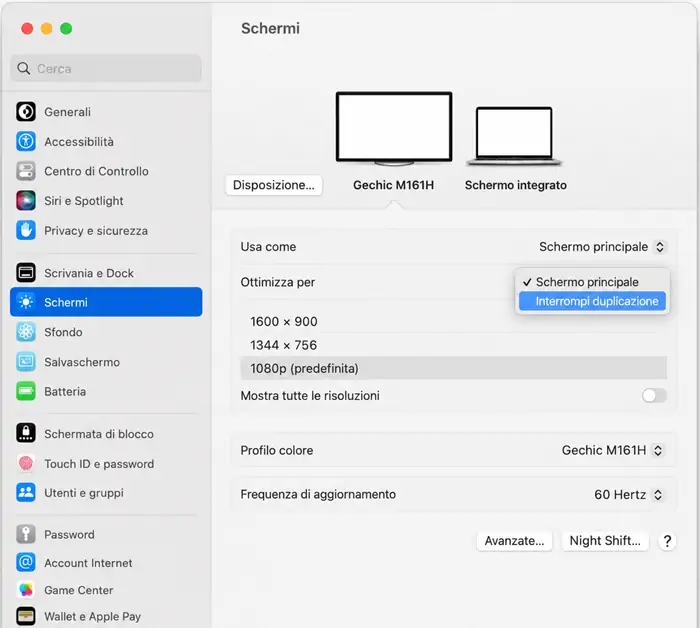Open the Password key icon

(x=26, y=534)
